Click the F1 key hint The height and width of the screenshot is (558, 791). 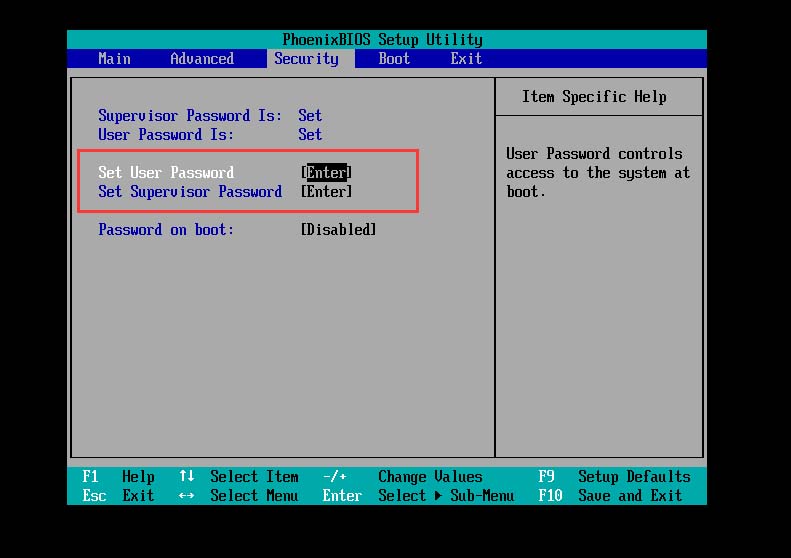[x=90, y=476]
